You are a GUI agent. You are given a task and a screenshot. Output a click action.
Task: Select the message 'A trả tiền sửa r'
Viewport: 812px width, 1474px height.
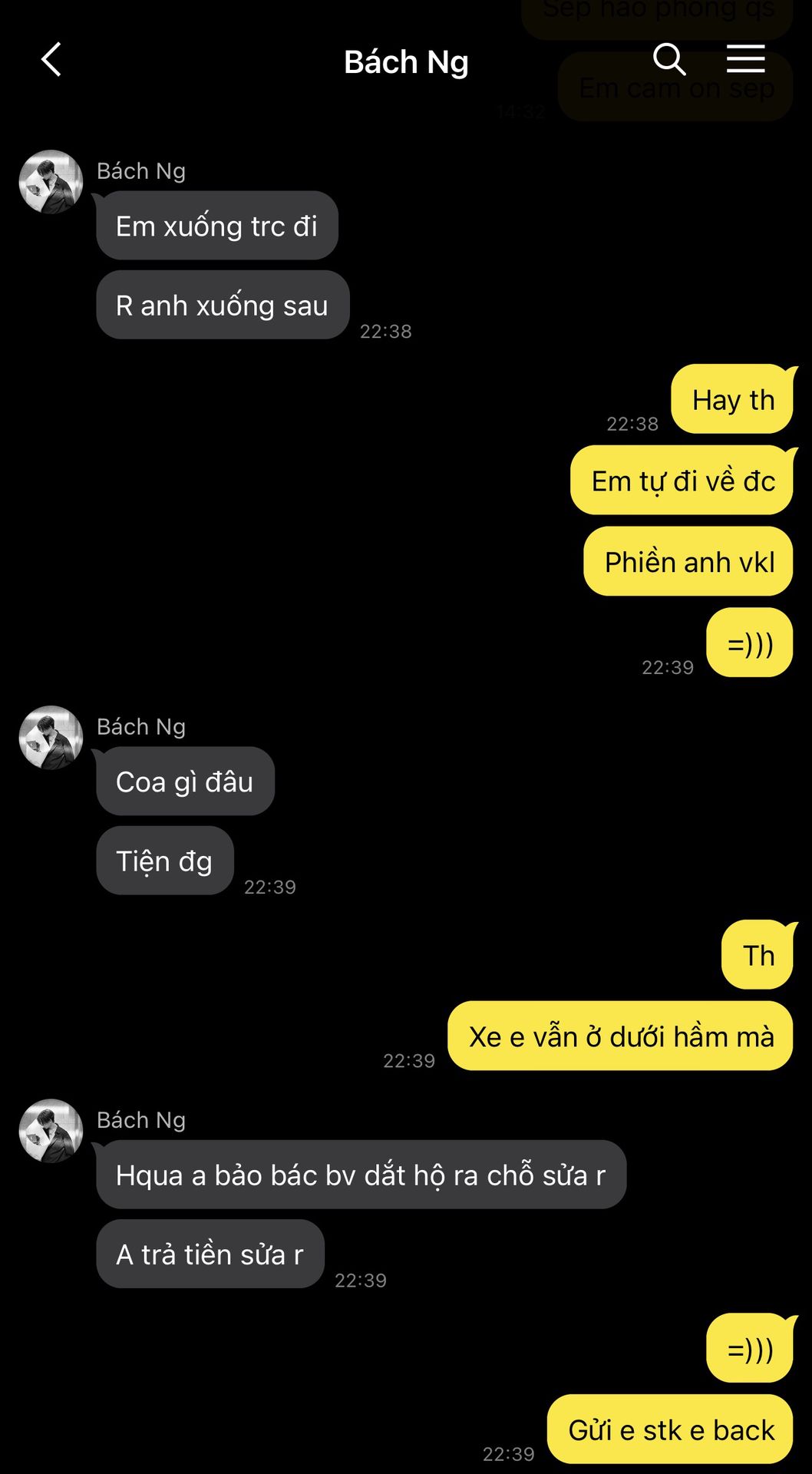210,1254
